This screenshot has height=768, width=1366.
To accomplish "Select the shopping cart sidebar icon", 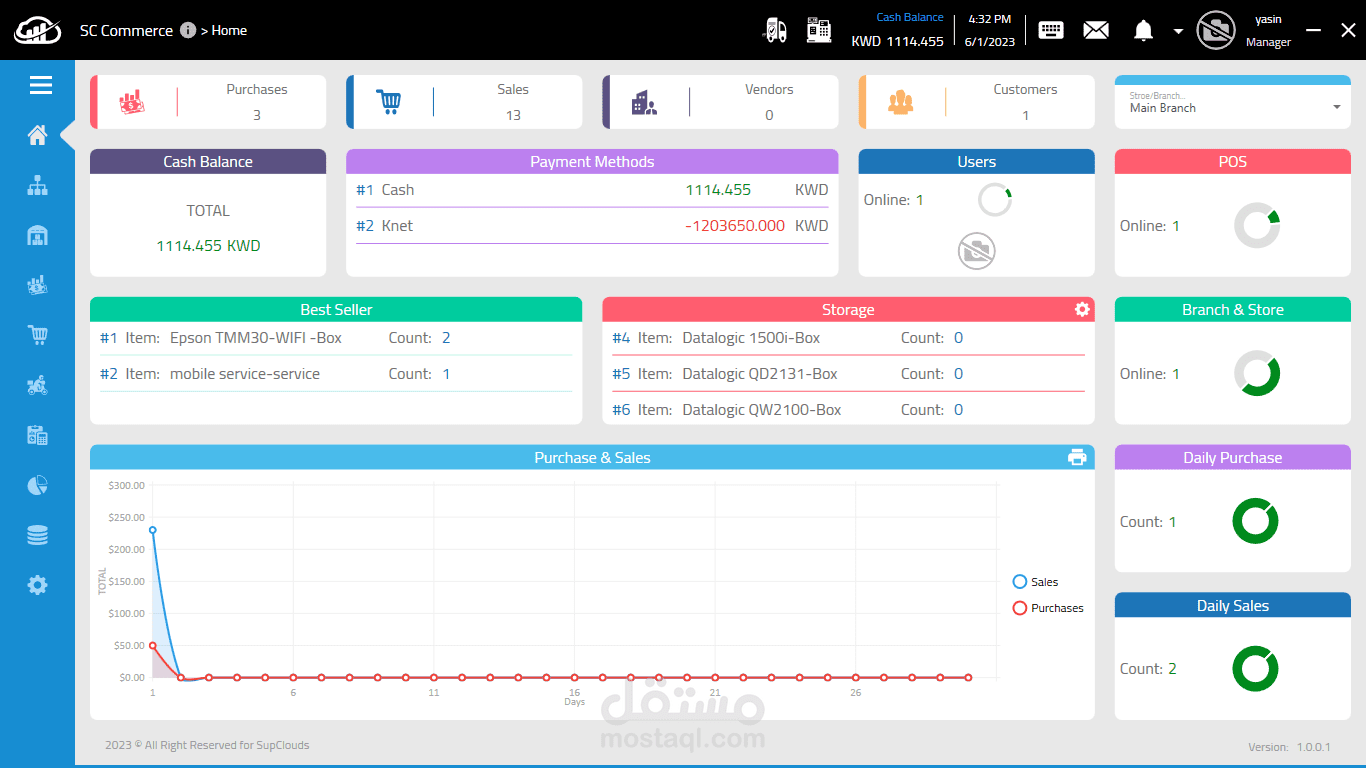I will [37, 335].
